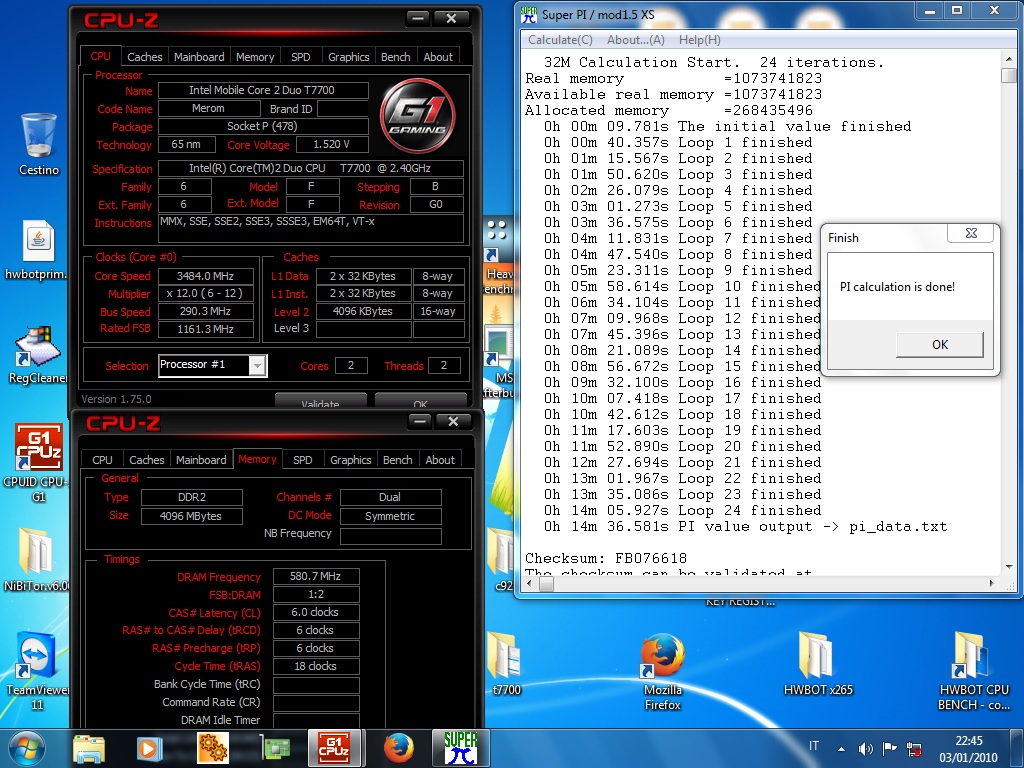Switch to CPU tab in lower CPU-Z window

tap(102, 460)
